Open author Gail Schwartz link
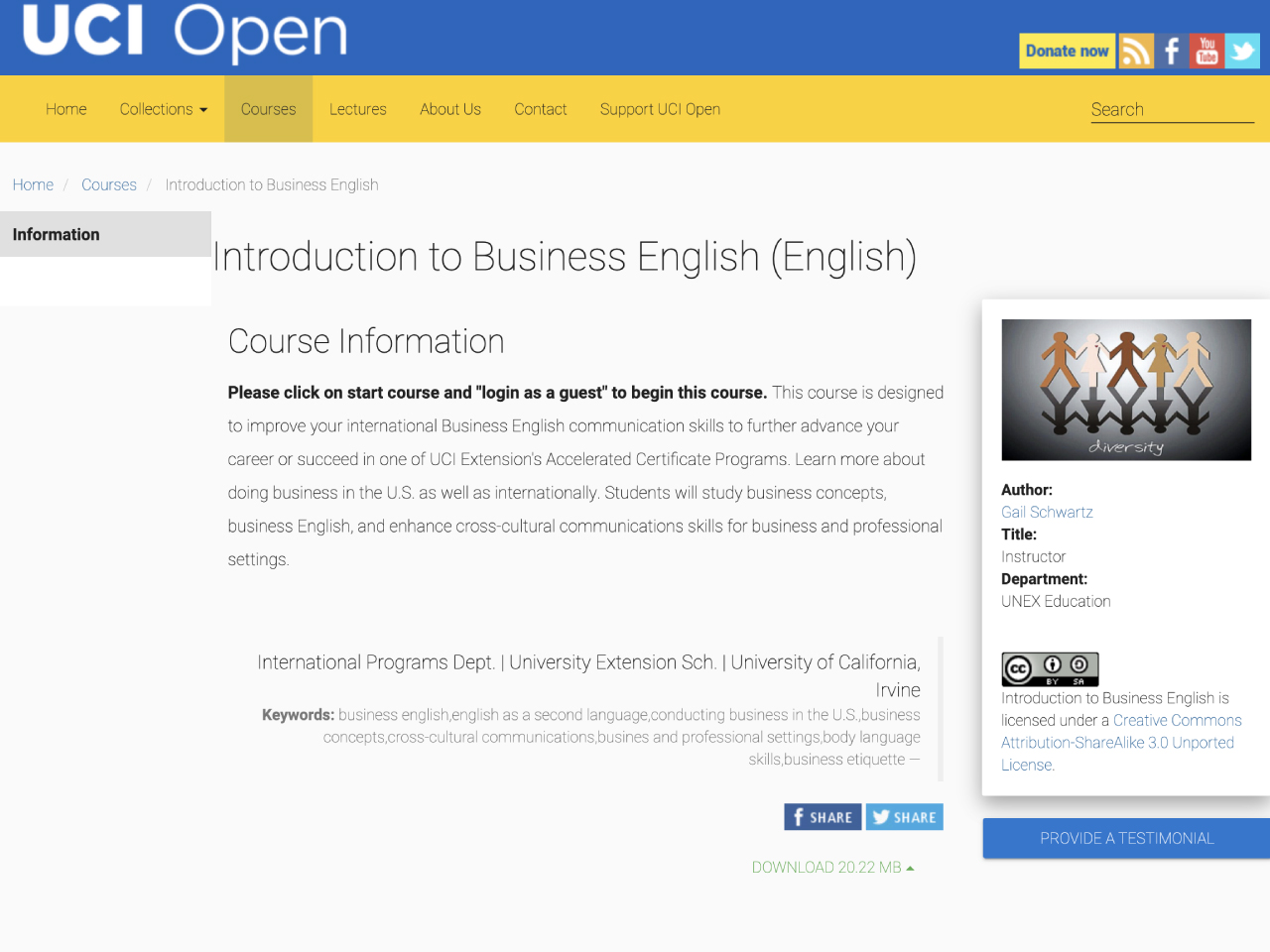The image size is (1270, 952). coord(1047,512)
